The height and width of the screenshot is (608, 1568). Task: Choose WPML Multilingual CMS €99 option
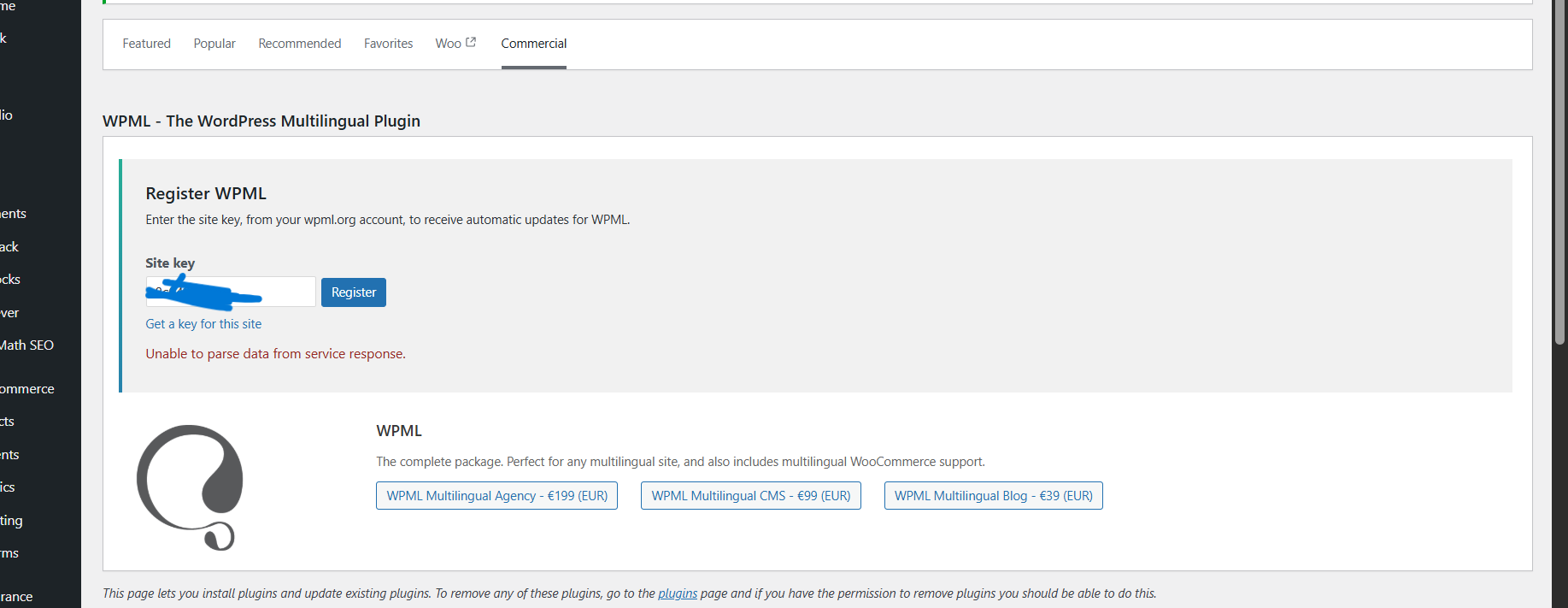(x=751, y=496)
